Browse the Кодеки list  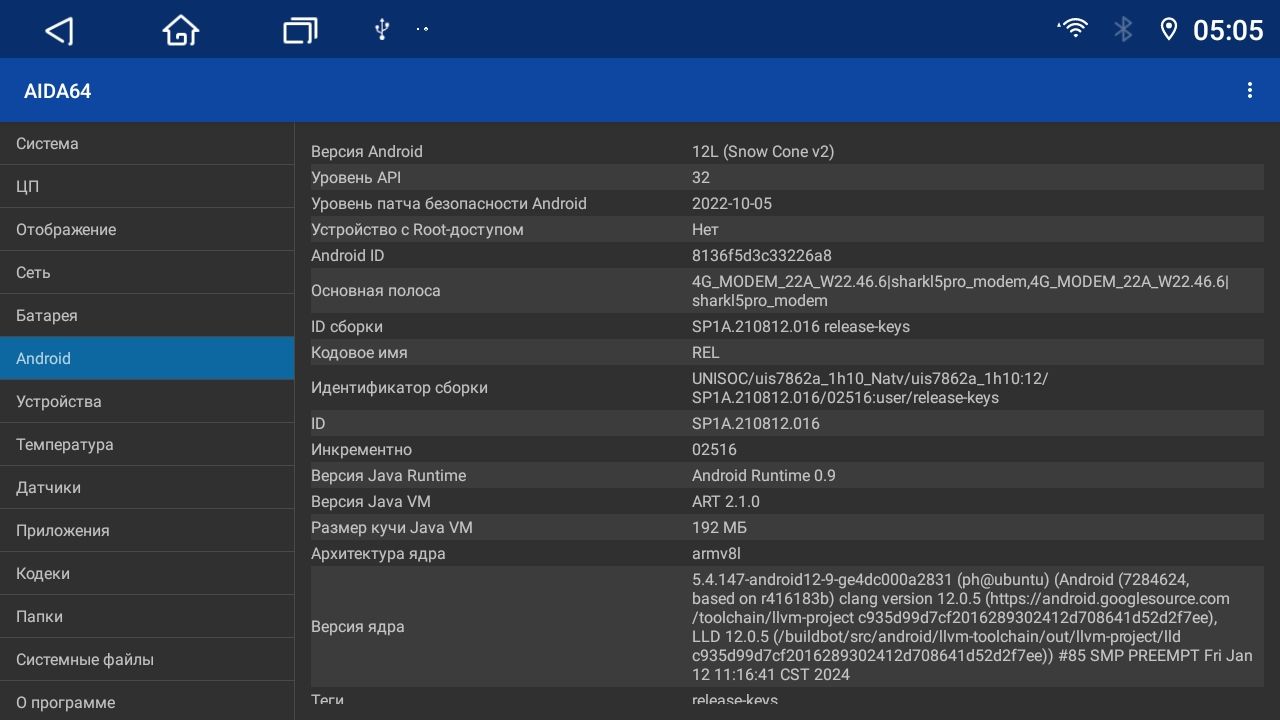[147, 573]
